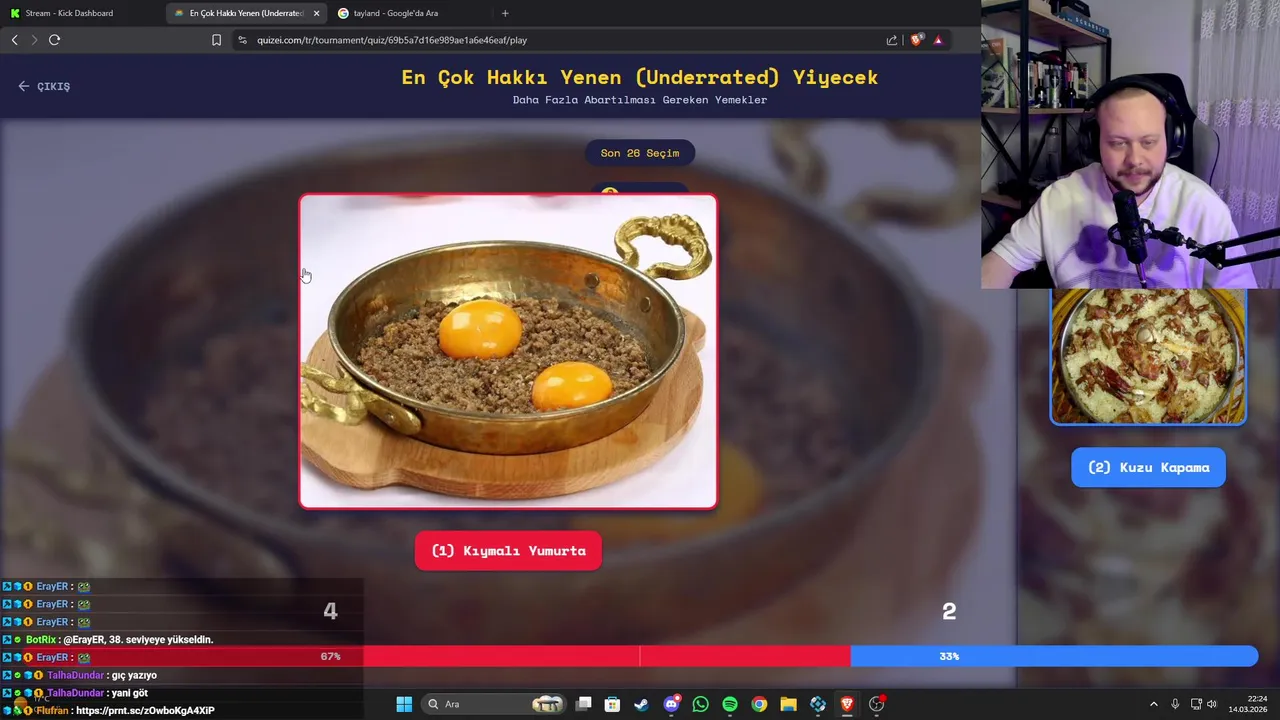Click the blue 33% vote bar
The height and width of the screenshot is (720, 1280).
[1054, 656]
